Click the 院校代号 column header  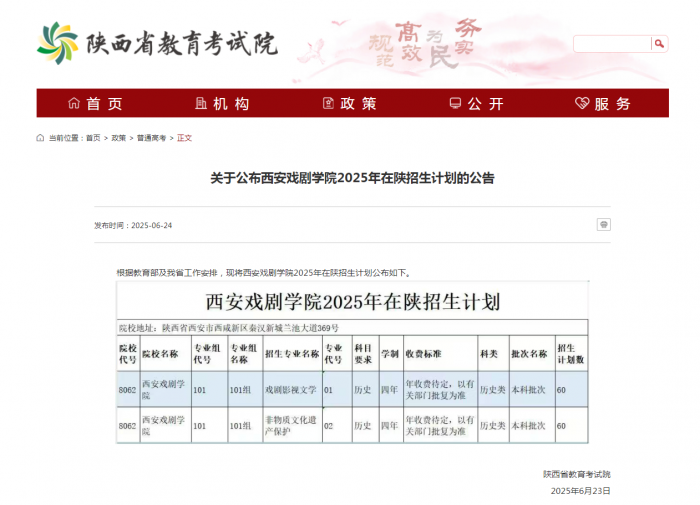(128, 354)
